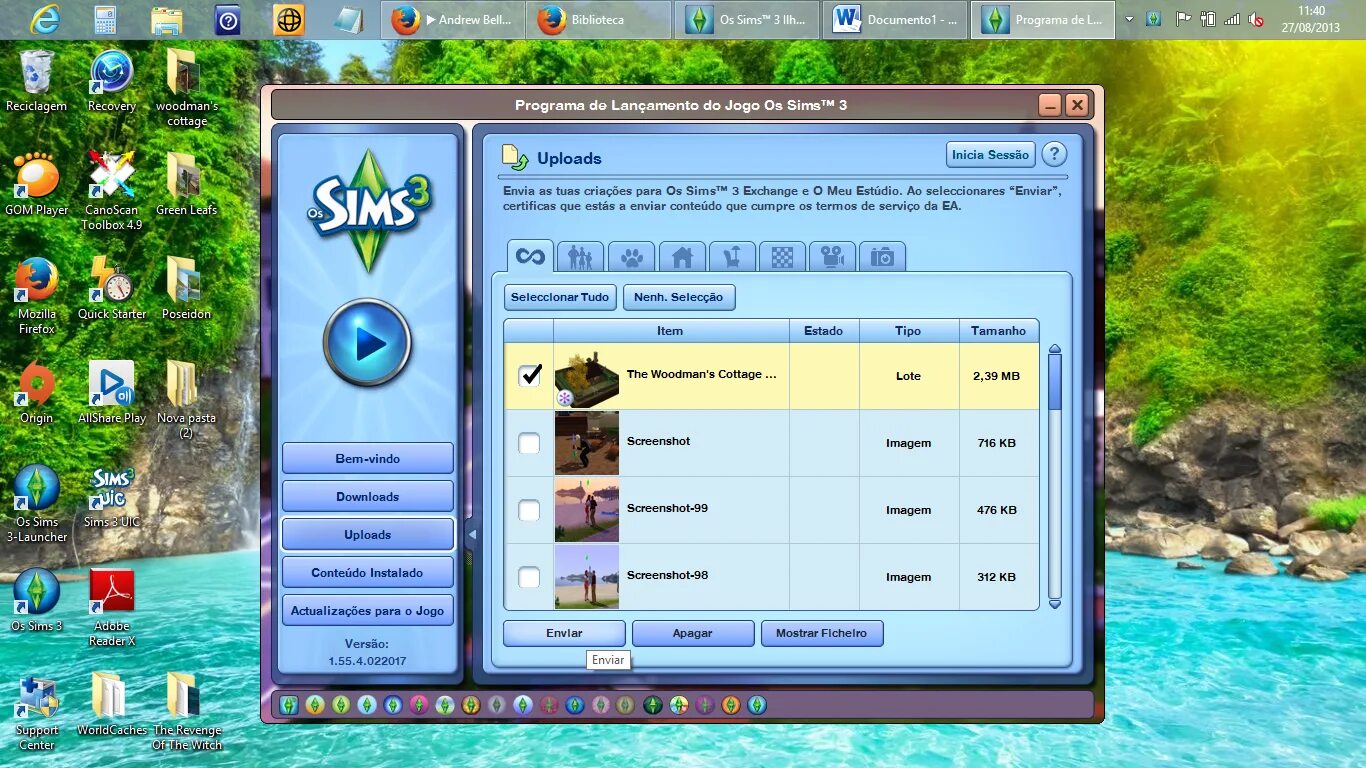
Task: Click the Sims 3 UIC desktop icon
Action: 112,496
